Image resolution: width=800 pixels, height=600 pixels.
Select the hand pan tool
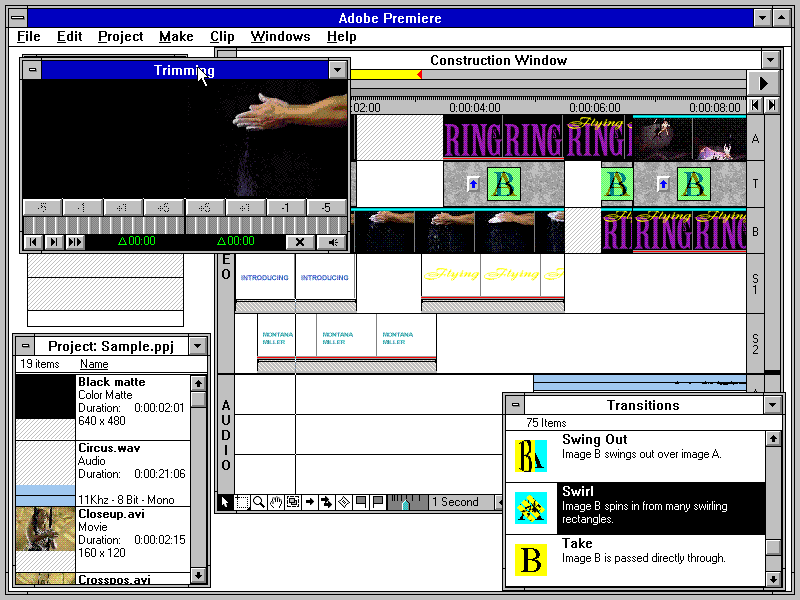[x=276, y=502]
